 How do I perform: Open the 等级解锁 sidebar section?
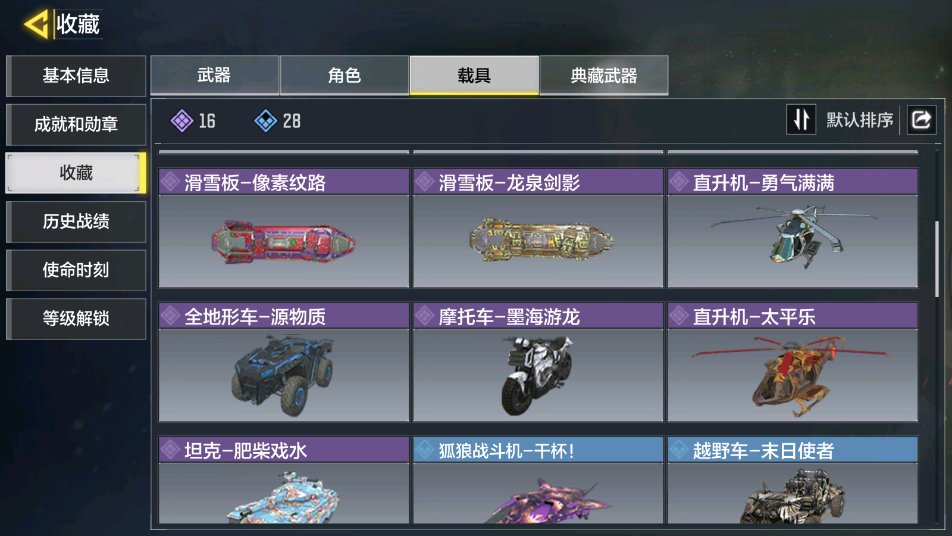pos(76,319)
